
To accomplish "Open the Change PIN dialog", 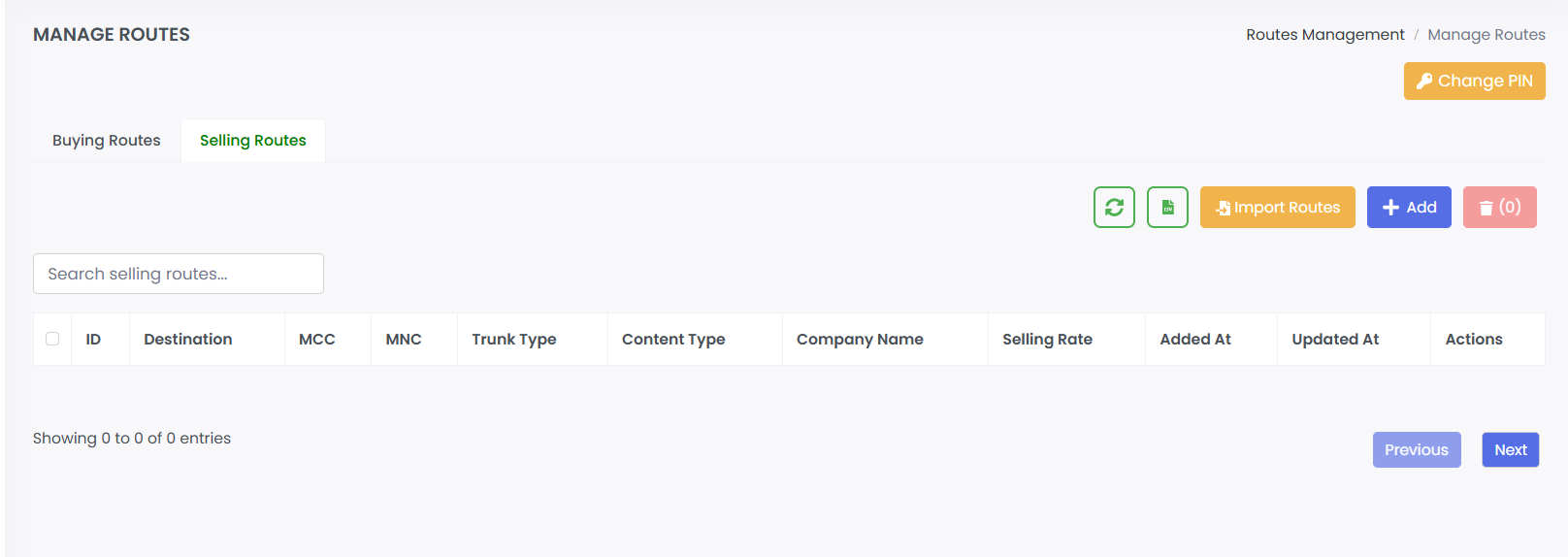I will (x=1474, y=82).
